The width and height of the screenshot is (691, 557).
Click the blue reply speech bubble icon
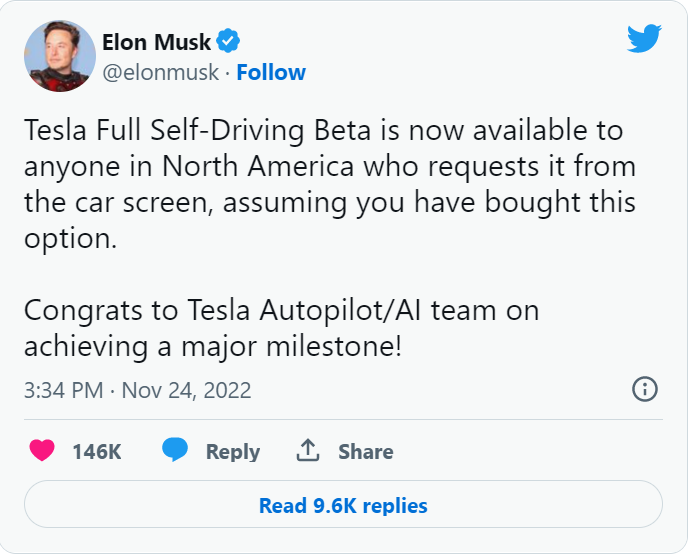pos(176,451)
